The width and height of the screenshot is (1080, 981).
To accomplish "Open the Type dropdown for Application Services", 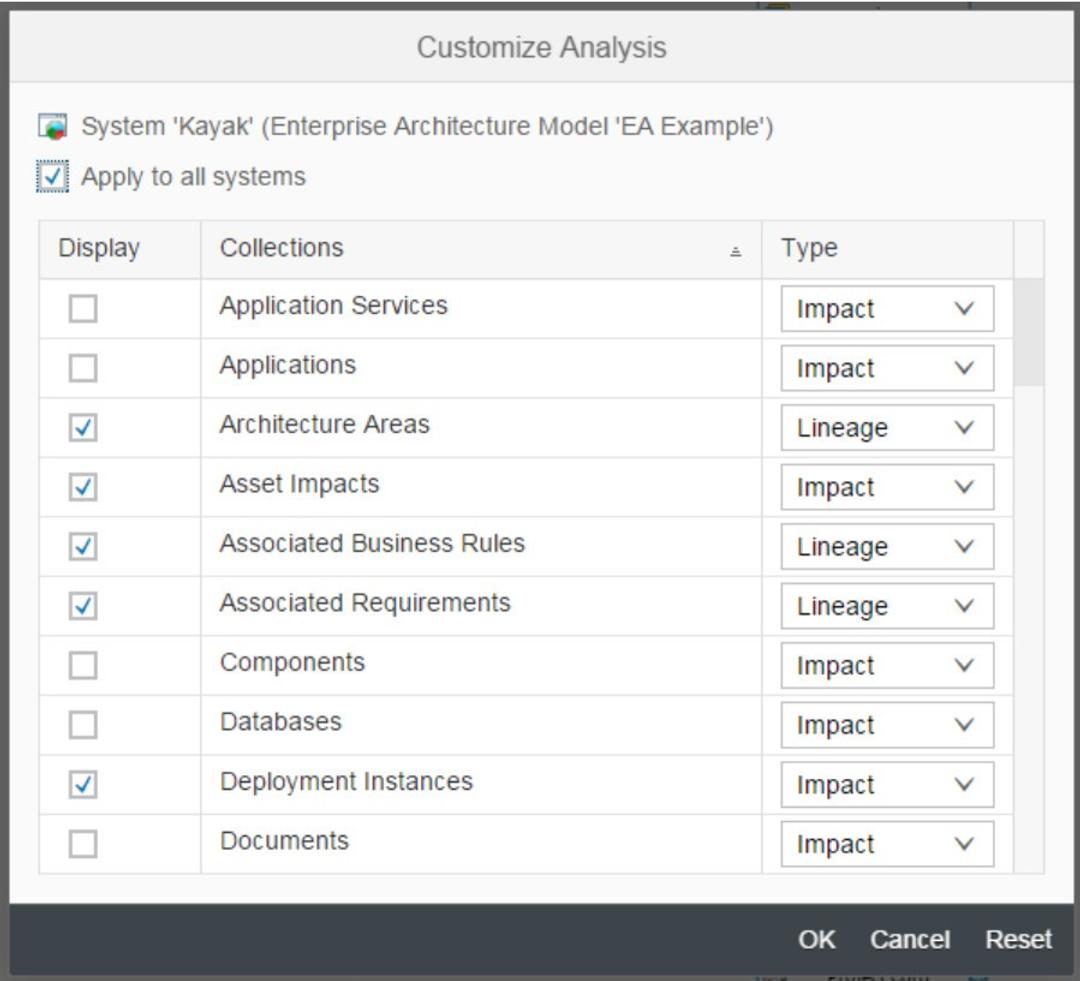I will [887, 308].
